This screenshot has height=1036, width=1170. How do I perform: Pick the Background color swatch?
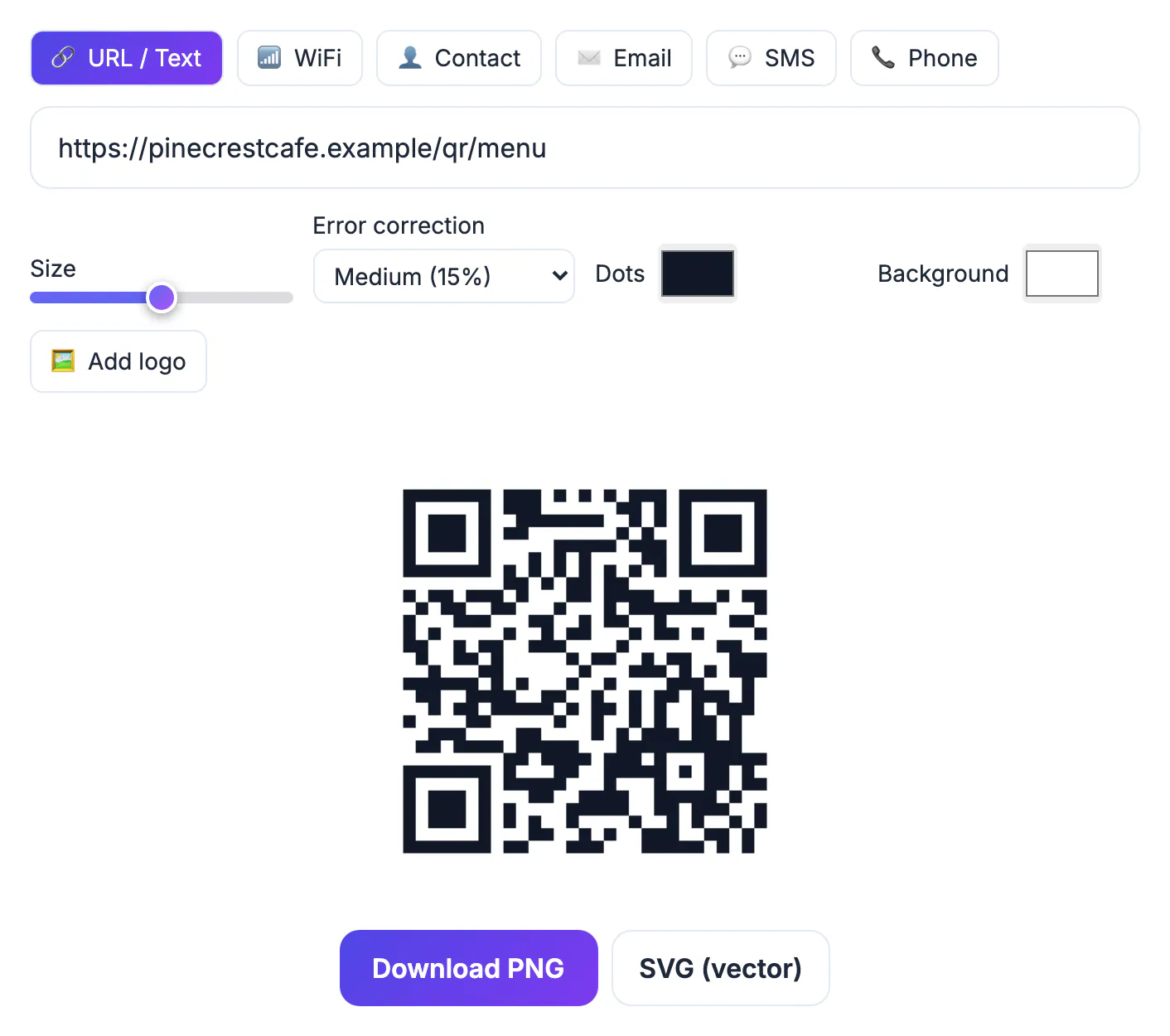pos(1062,274)
